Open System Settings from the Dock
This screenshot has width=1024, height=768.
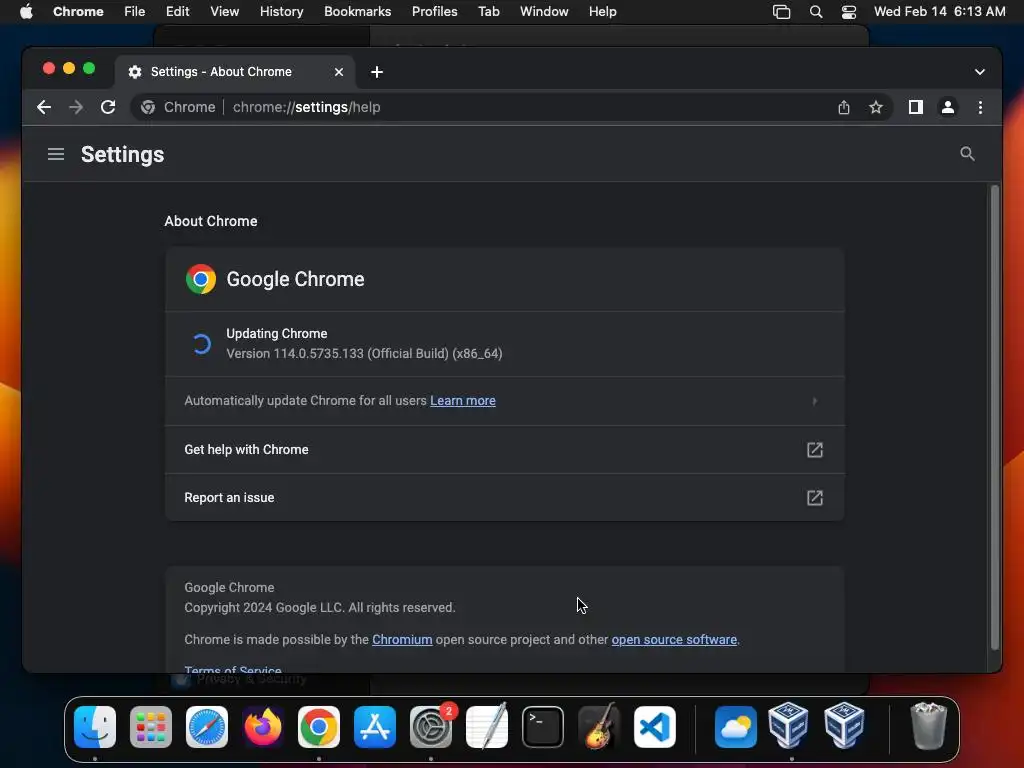[431, 727]
